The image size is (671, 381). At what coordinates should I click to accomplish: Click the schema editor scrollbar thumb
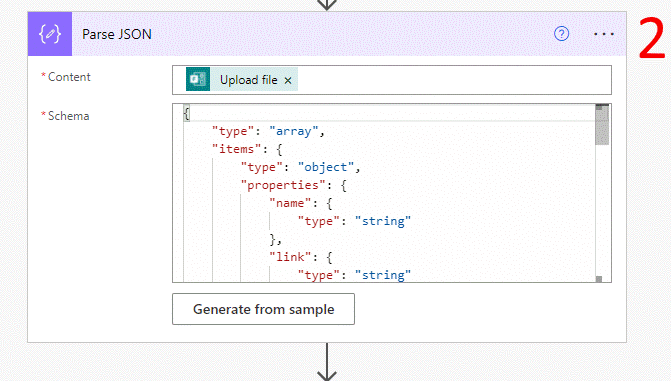(602, 127)
